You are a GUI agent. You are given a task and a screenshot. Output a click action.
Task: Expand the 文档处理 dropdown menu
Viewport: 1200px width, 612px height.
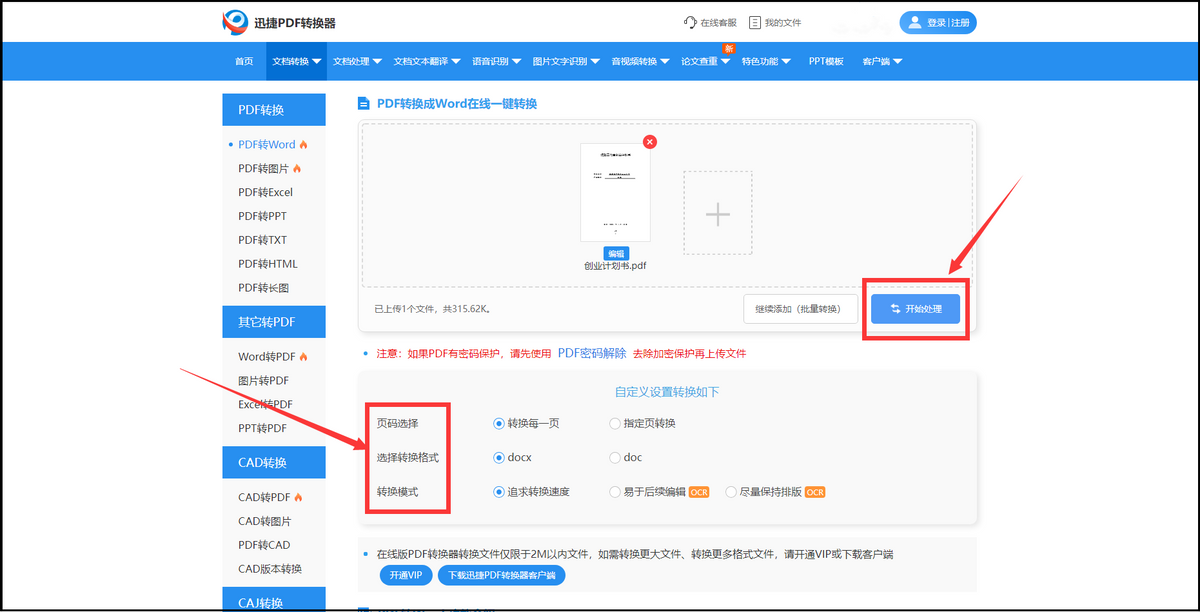point(357,61)
